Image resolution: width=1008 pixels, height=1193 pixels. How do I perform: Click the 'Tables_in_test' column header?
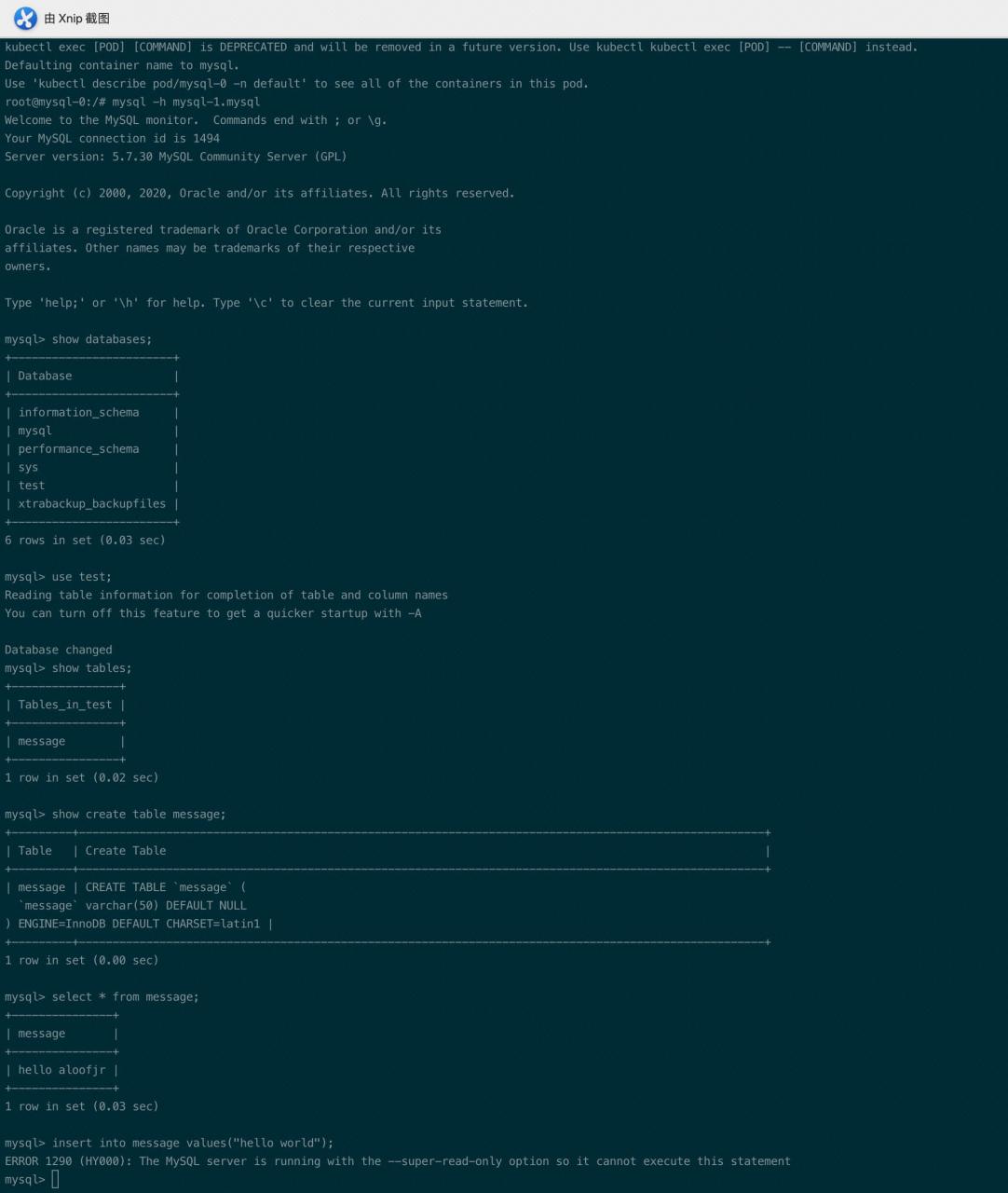coord(65,705)
